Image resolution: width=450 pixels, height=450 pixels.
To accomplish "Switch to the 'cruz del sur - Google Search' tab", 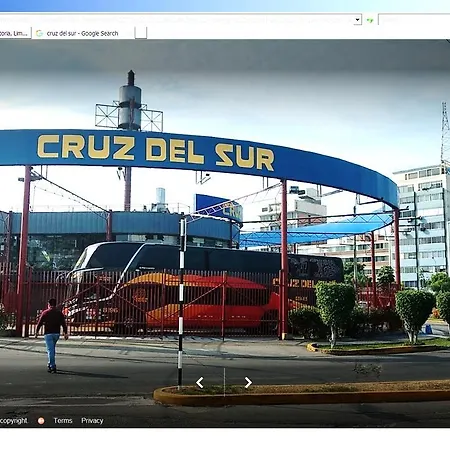I will [83, 33].
